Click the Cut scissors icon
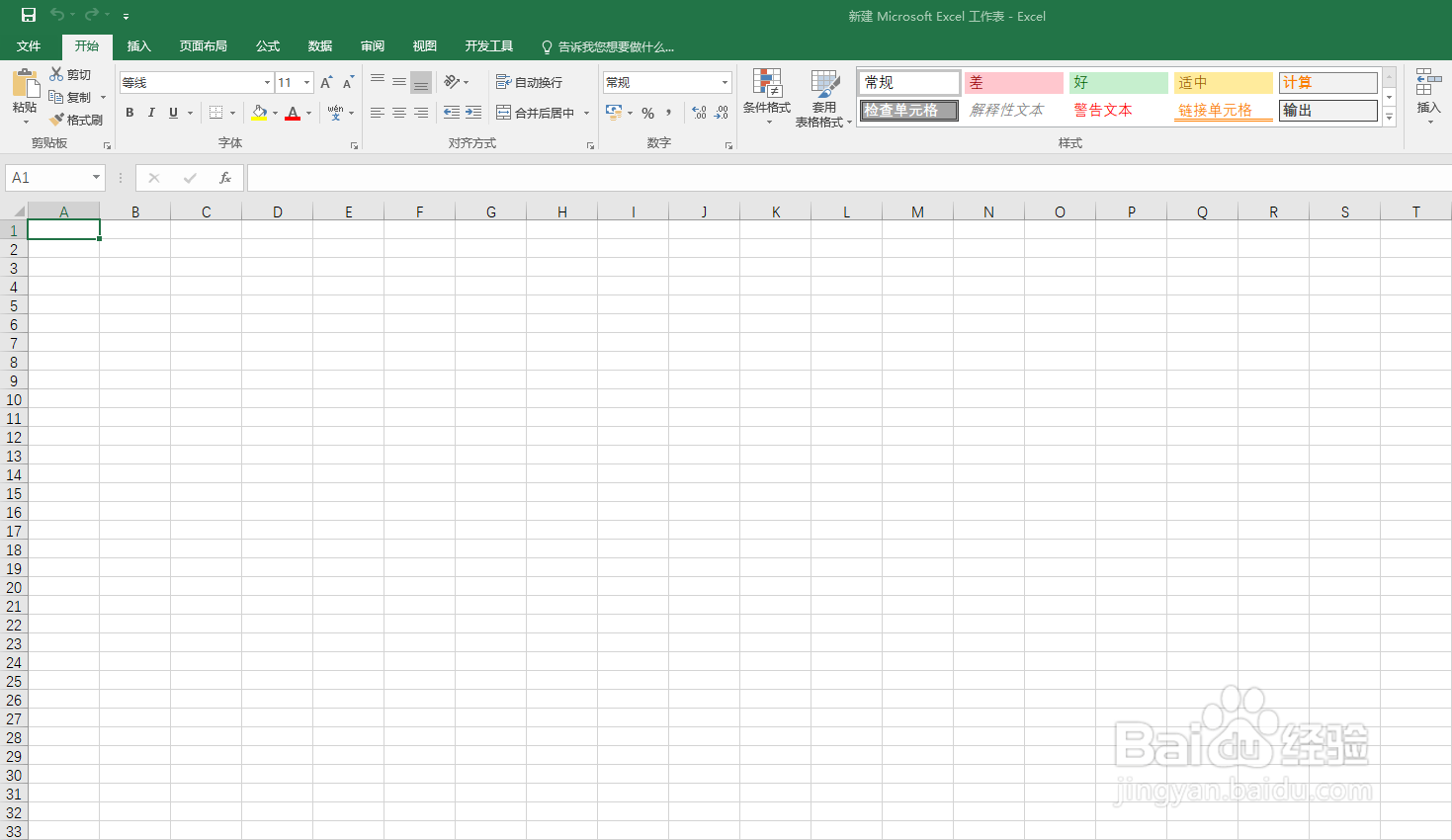Viewport: 1452px width, 840px height. click(56, 74)
